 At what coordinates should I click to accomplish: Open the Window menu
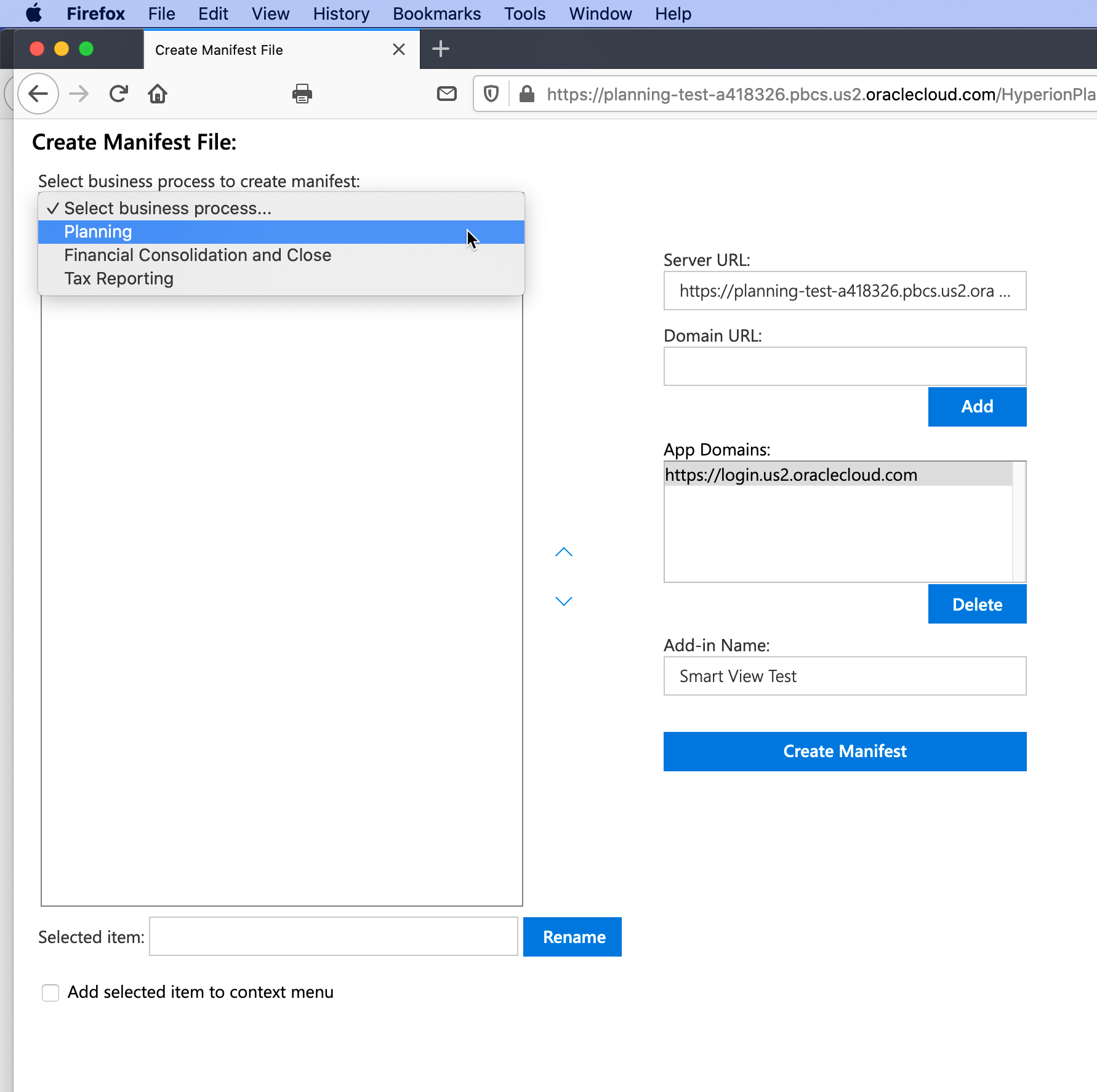(x=600, y=14)
